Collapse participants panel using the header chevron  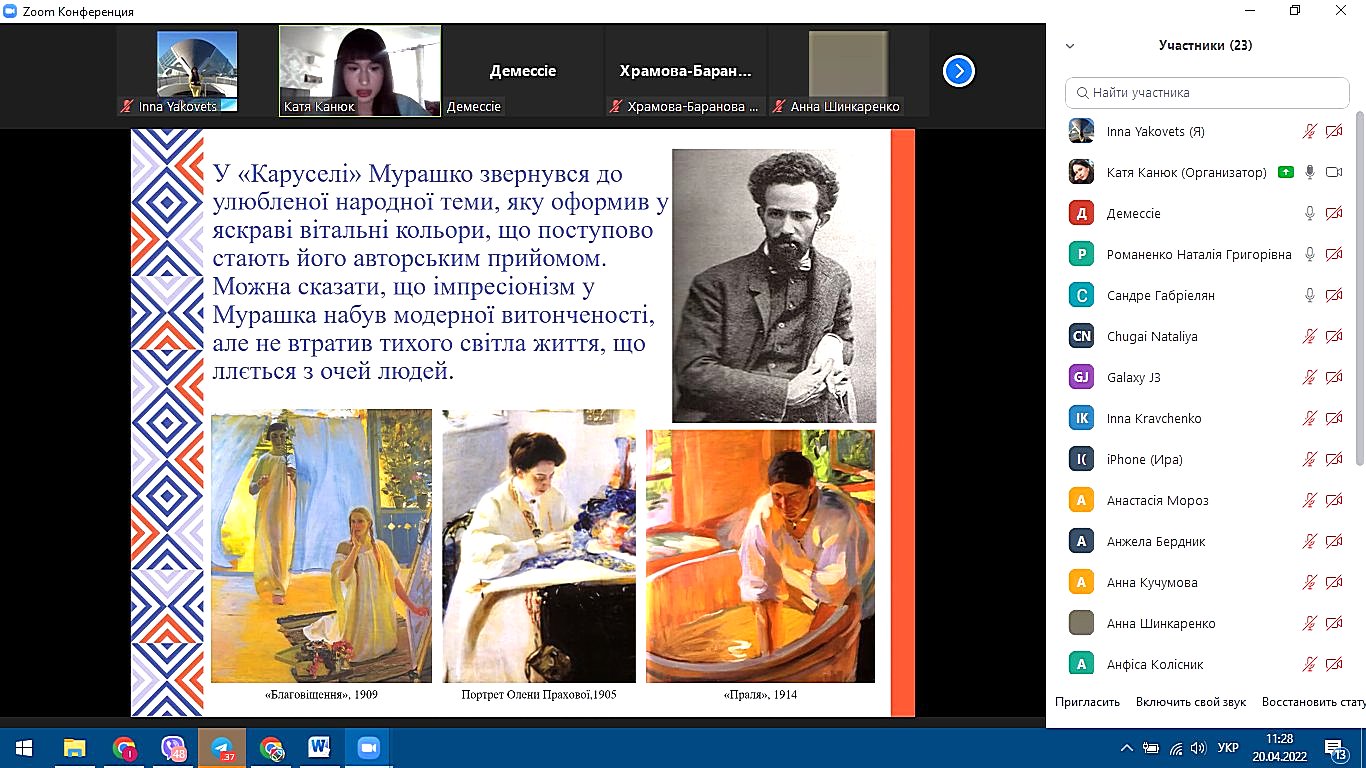point(1070,46)
